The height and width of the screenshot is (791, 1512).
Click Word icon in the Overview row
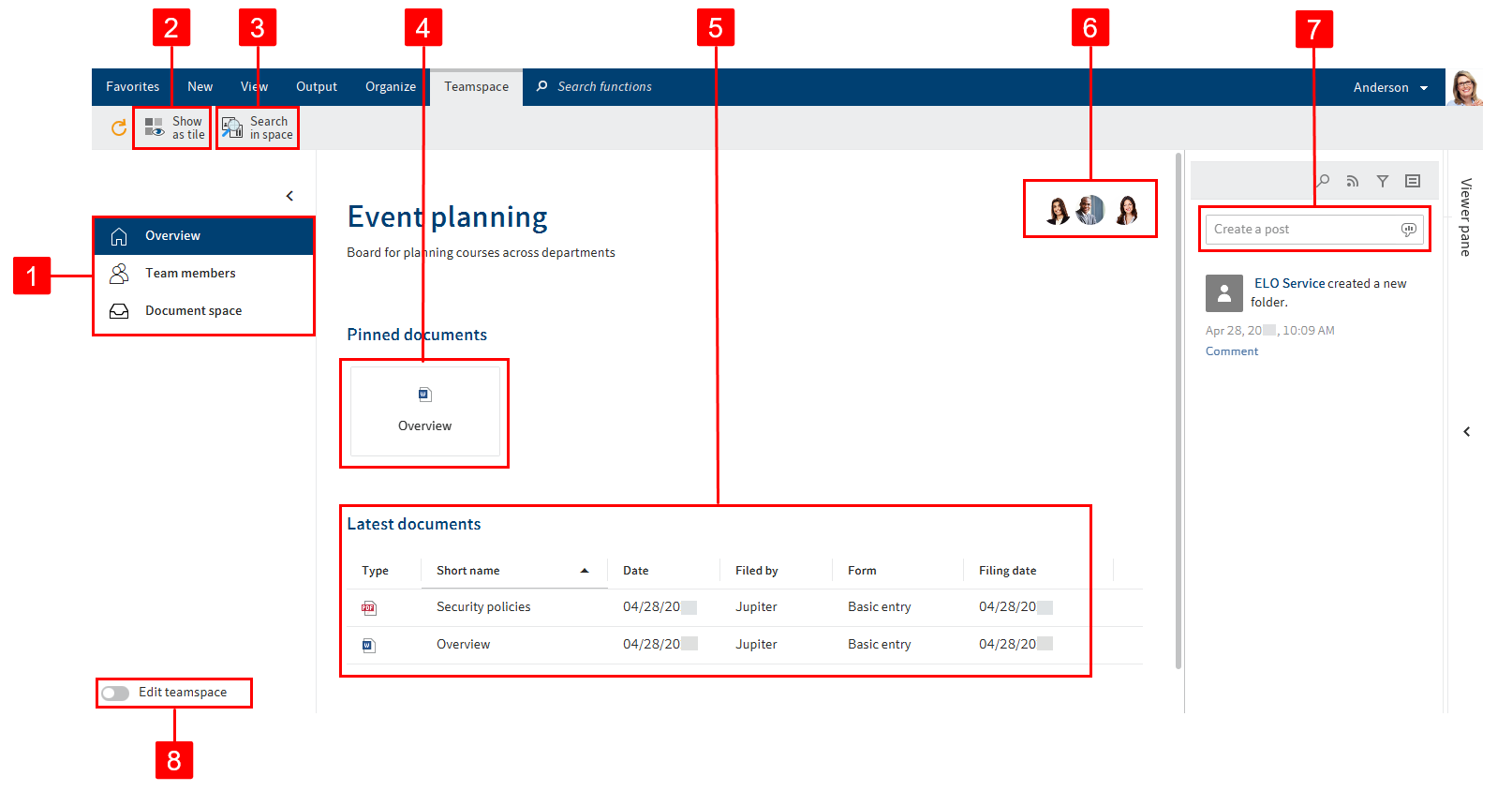coord(369,646)
